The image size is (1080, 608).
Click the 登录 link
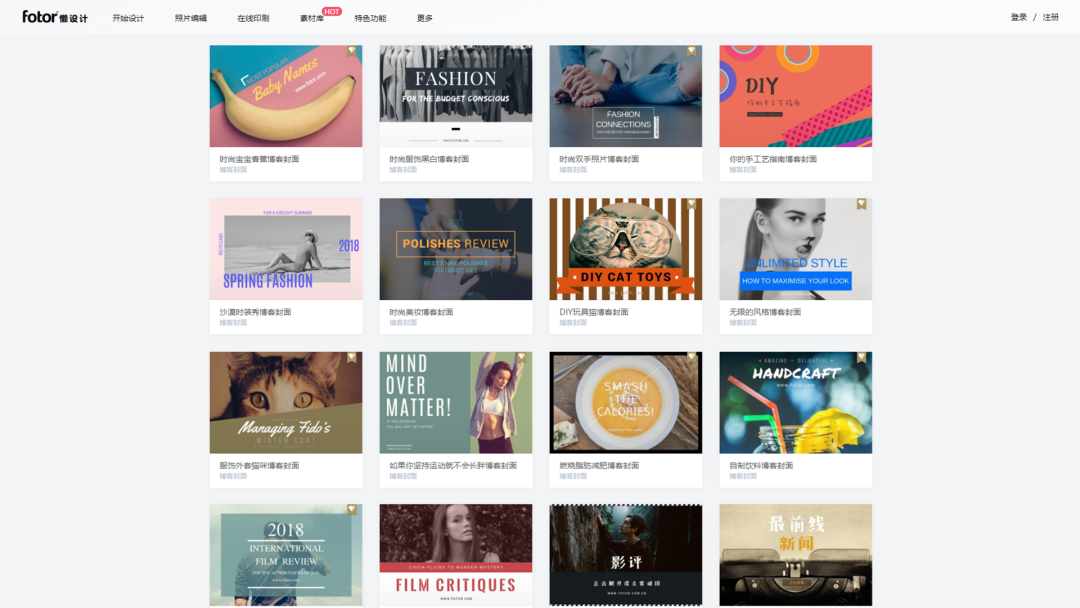(x=1019, y=17)
